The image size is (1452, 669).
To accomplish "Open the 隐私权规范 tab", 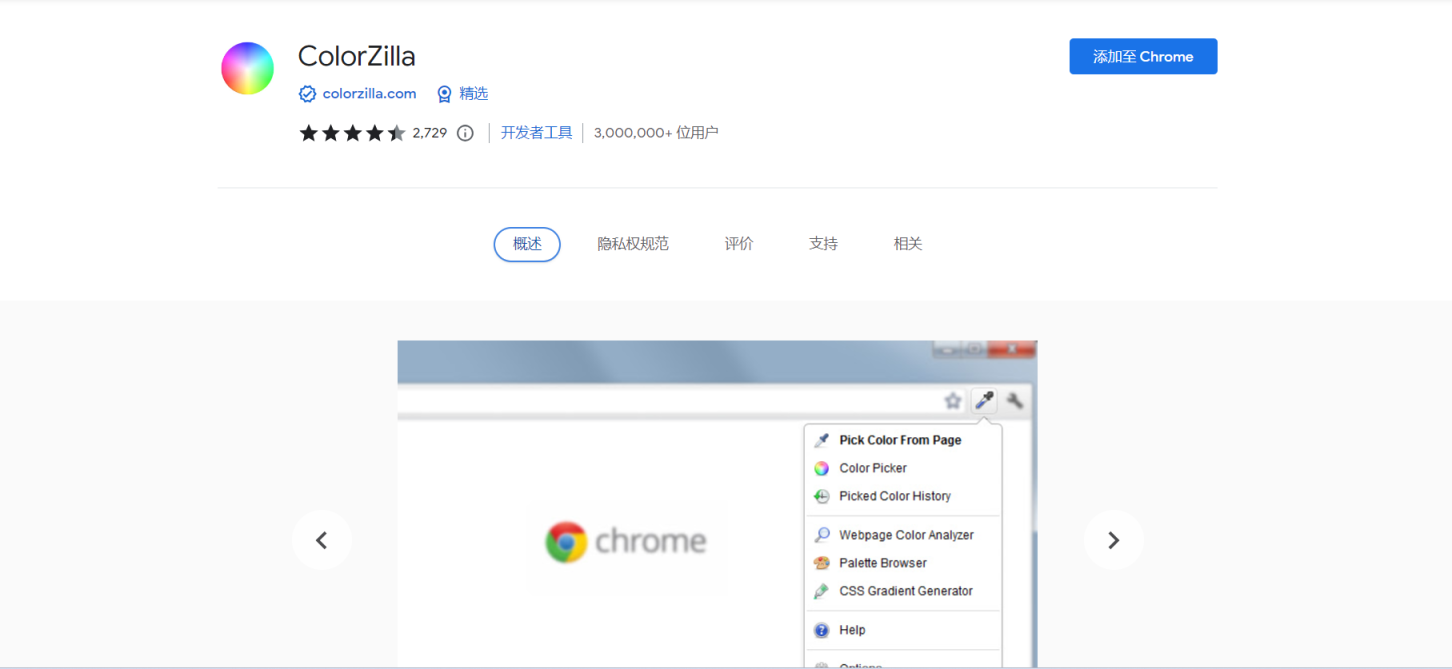I will pos(633,243).
